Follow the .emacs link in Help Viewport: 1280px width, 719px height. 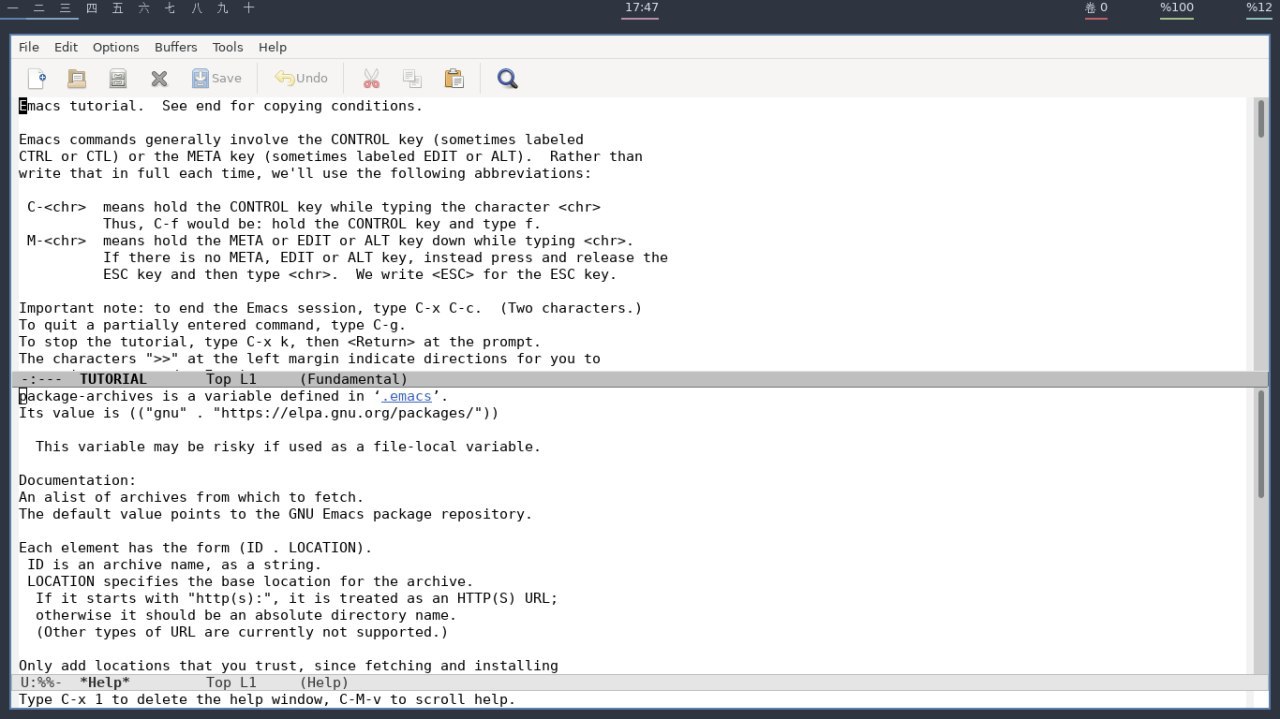(406, 396)
